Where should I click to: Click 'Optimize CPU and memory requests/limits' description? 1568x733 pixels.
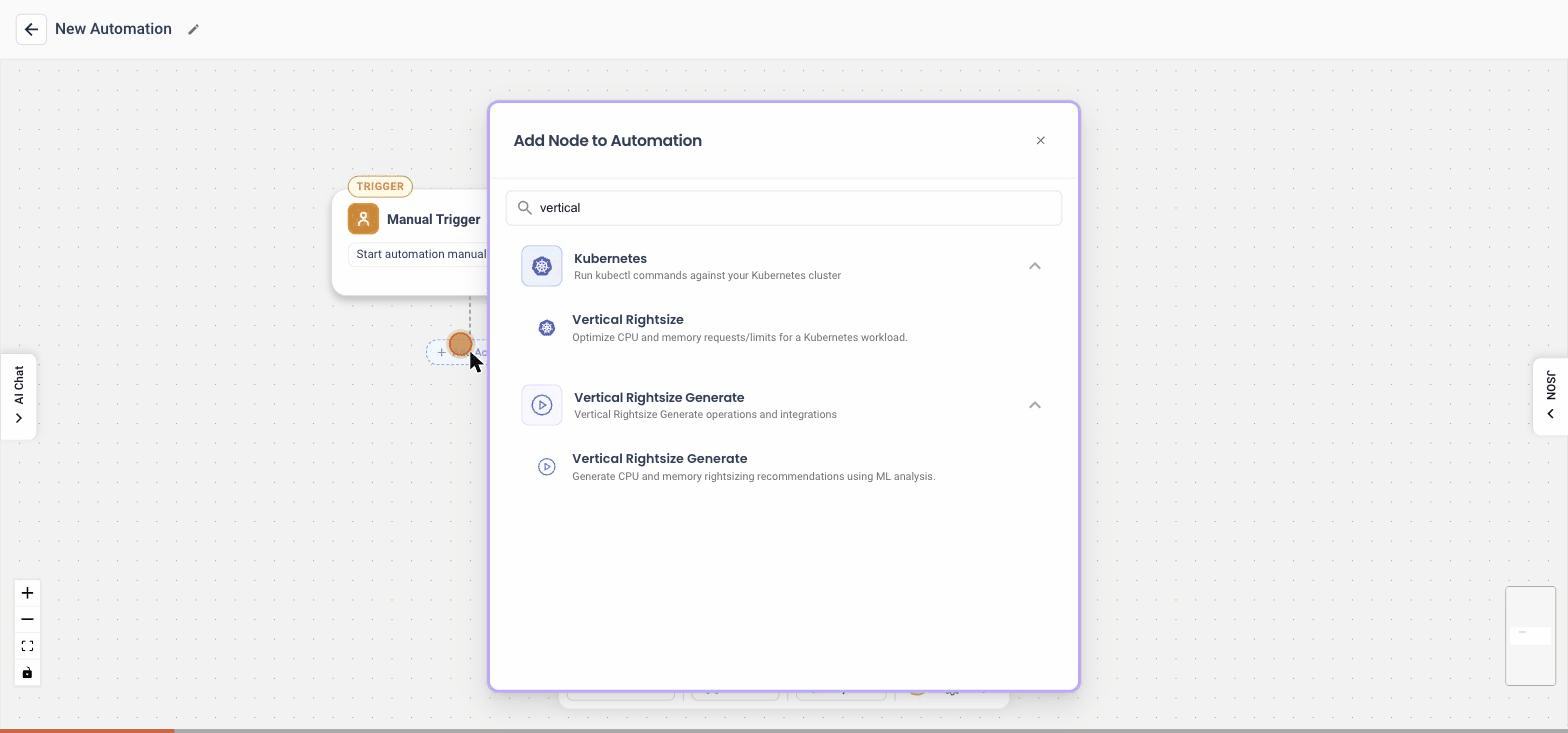point(740,337)
